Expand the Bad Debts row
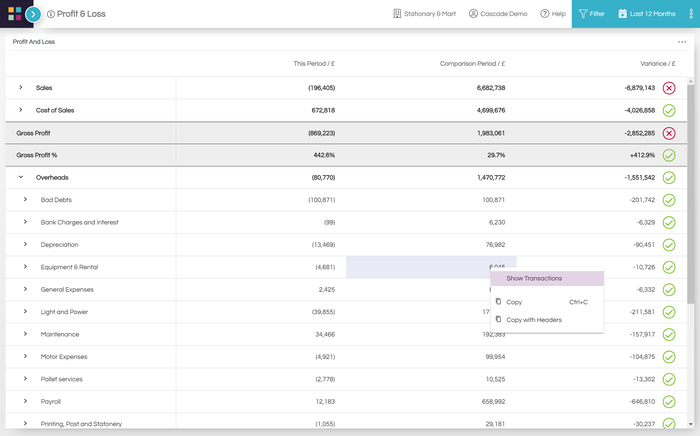Image resolution: width=700 pixels, height=436 pixels. [x=25, y=199]
